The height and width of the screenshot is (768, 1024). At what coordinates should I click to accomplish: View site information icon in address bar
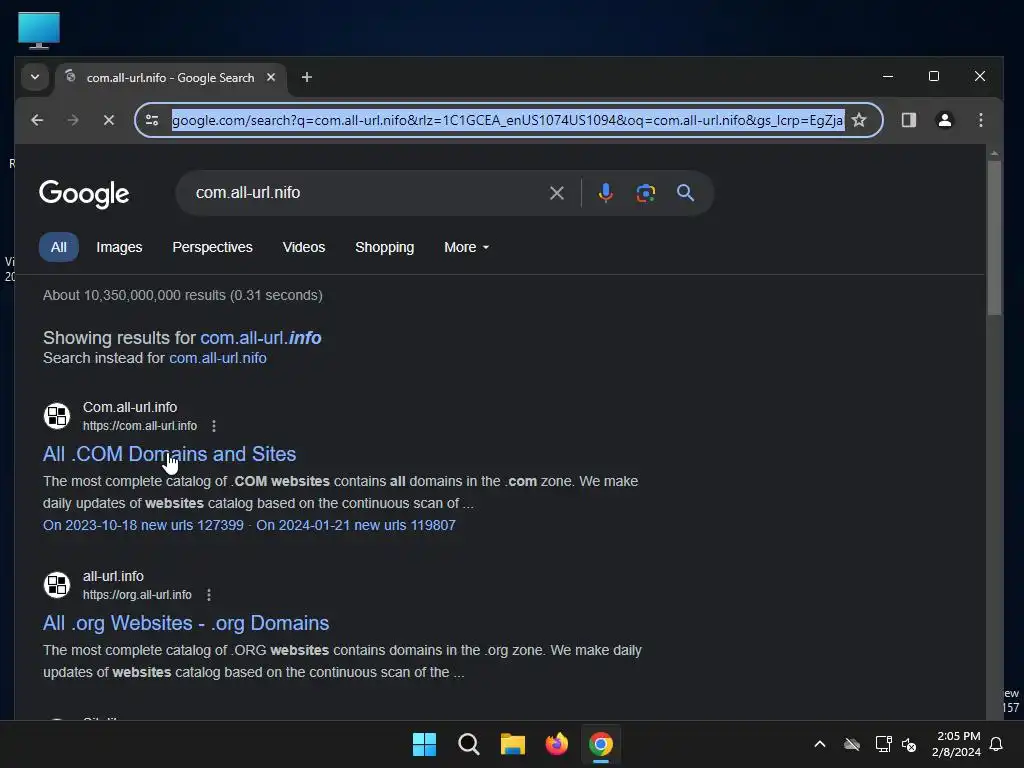[x=152, y=120]
